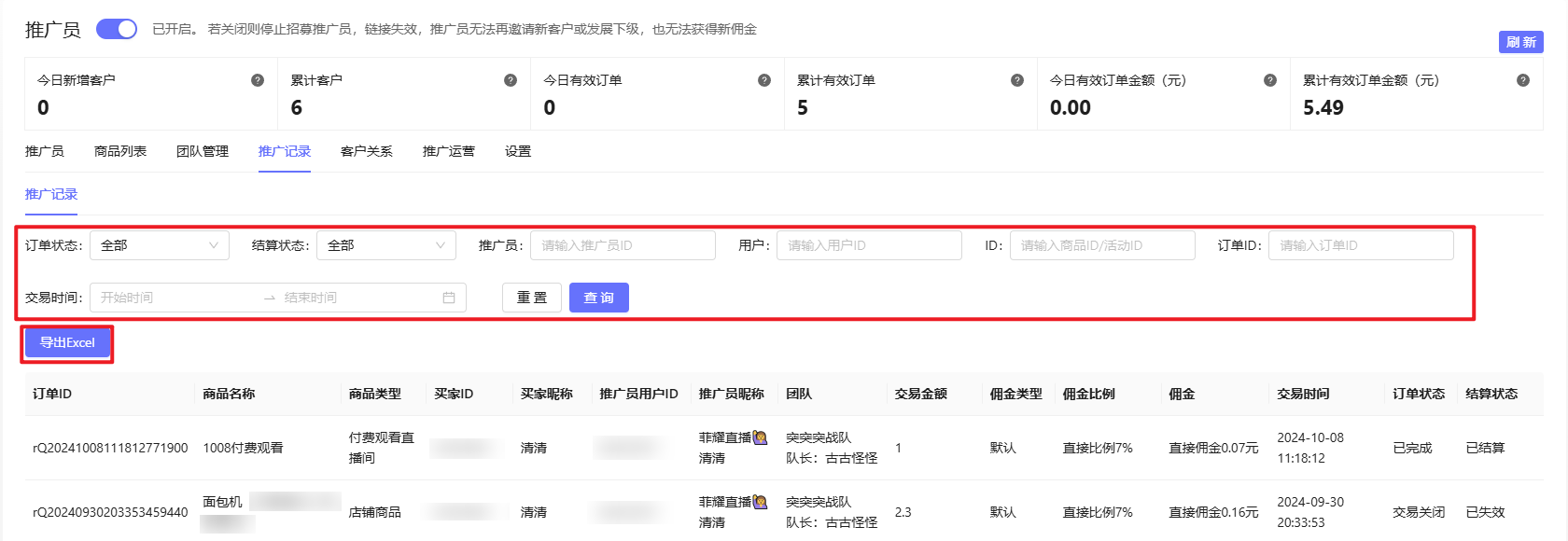
Task: Click calendar icon in 交易时间 field
Action: click(x=449, y=298)
